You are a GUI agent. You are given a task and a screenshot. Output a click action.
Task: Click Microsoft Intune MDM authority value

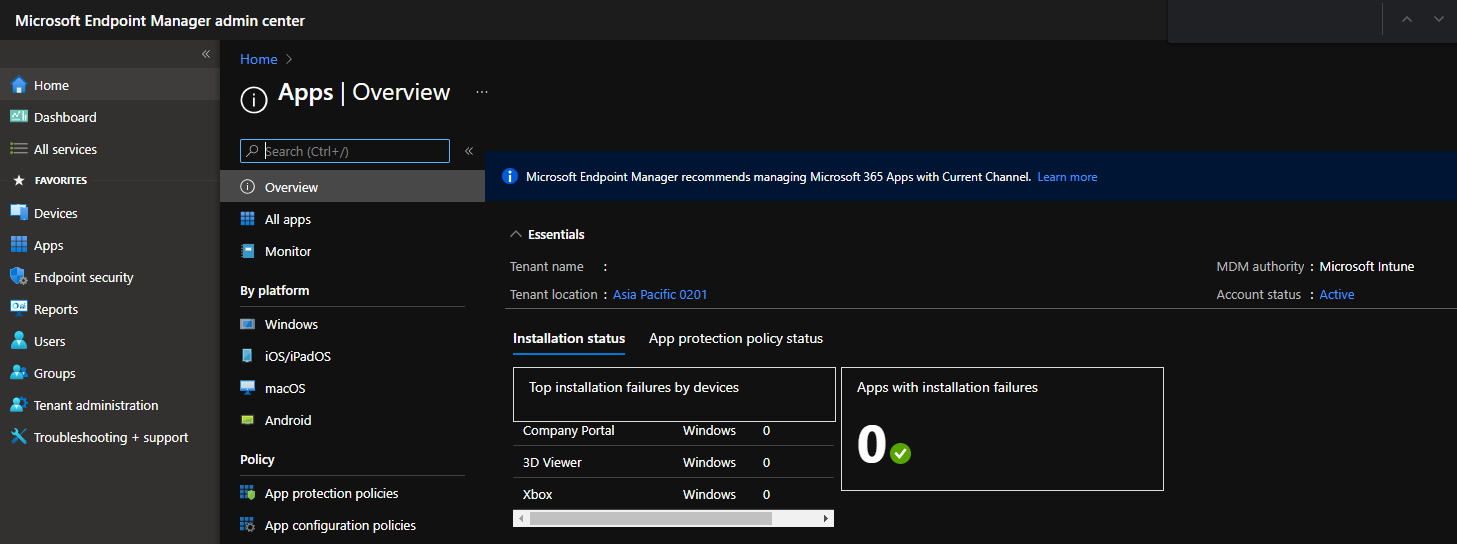1367,266
